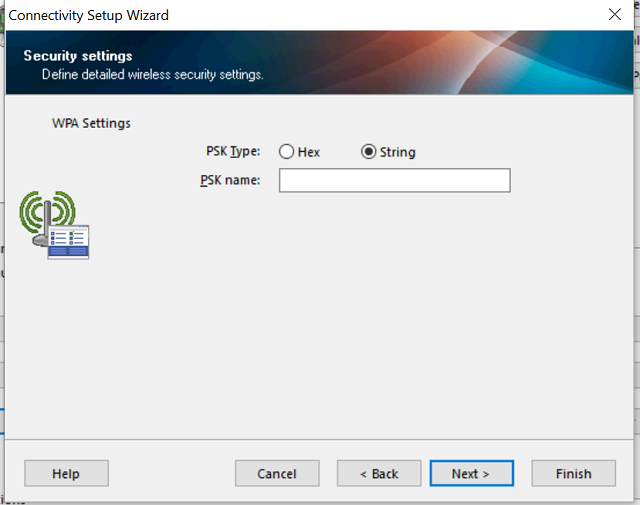The height and width of the screenshot is (505, 640).
Task: Click the "PSK name:" label
Action: (230, 180)
